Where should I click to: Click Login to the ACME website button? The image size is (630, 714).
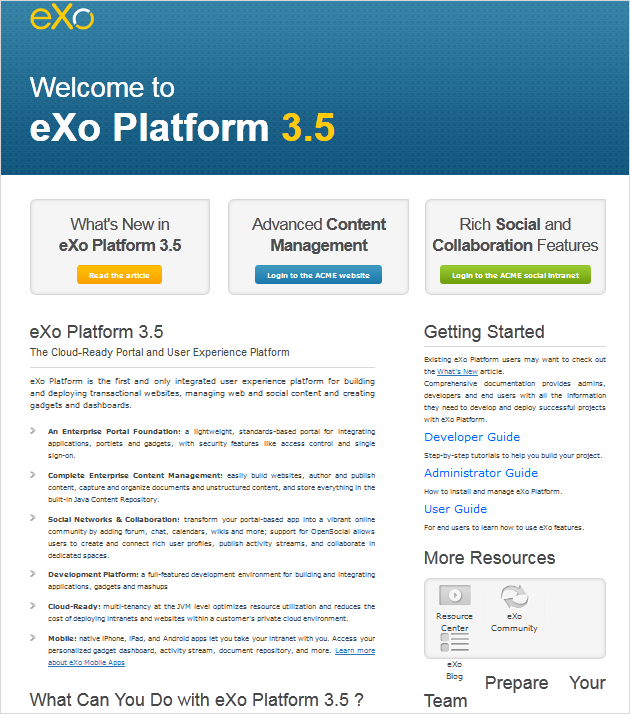point(318,275)
